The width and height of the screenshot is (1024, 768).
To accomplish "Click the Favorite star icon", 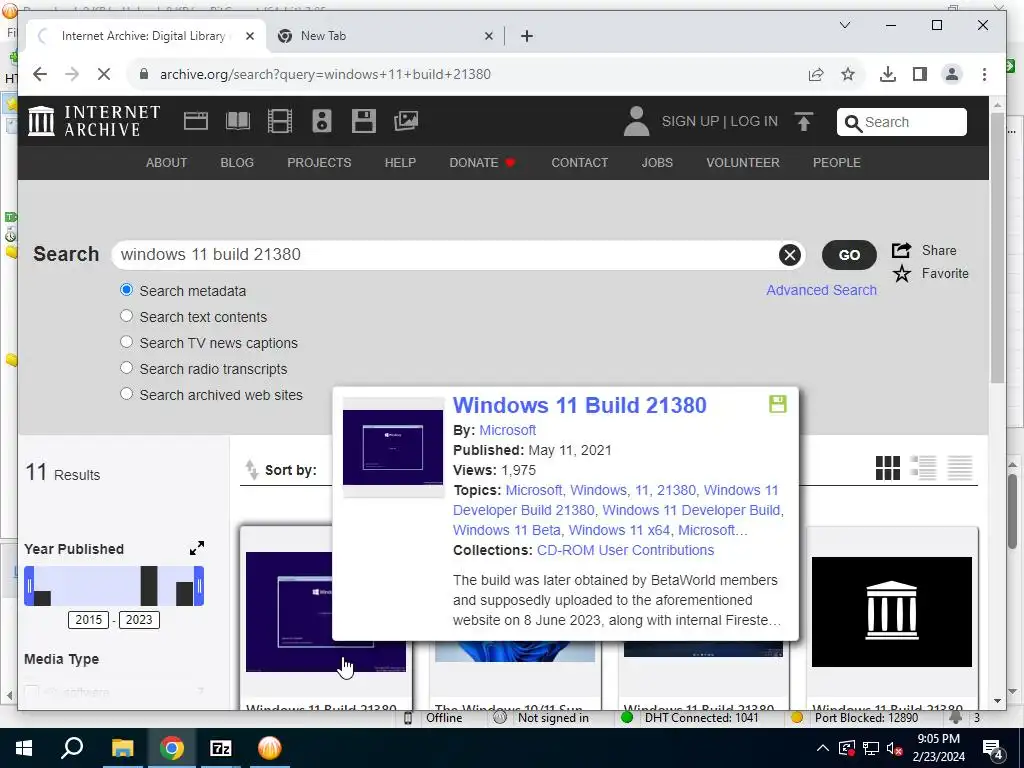I will (x=902, y=274).
